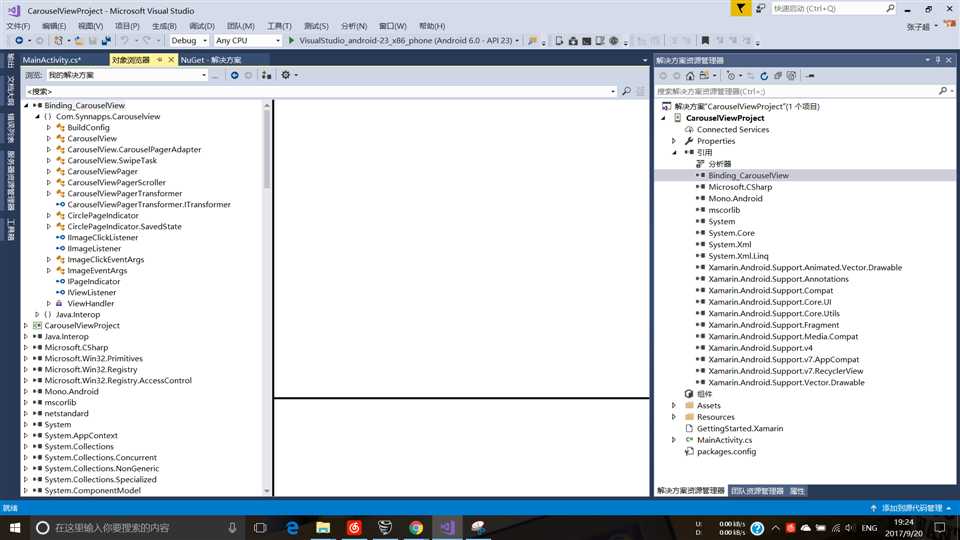This screenshot has width=960, height=540.
Task: Expand the CarouselView class node
Action: (x=49, y=138)
